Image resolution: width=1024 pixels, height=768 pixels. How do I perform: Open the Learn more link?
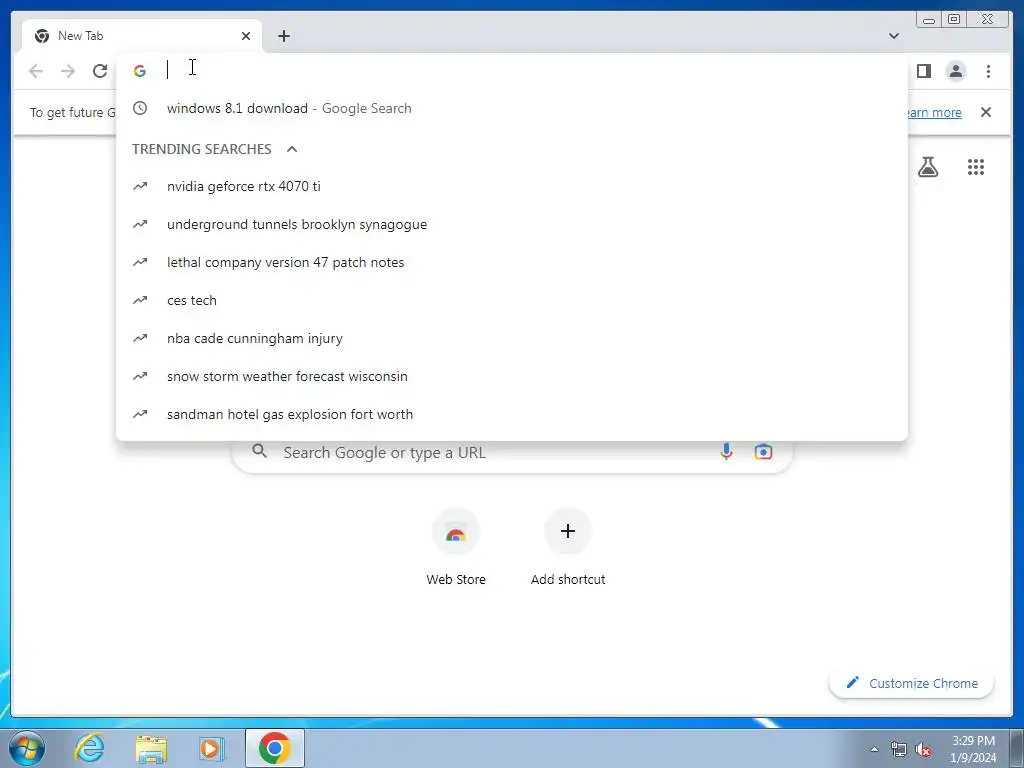934,112
